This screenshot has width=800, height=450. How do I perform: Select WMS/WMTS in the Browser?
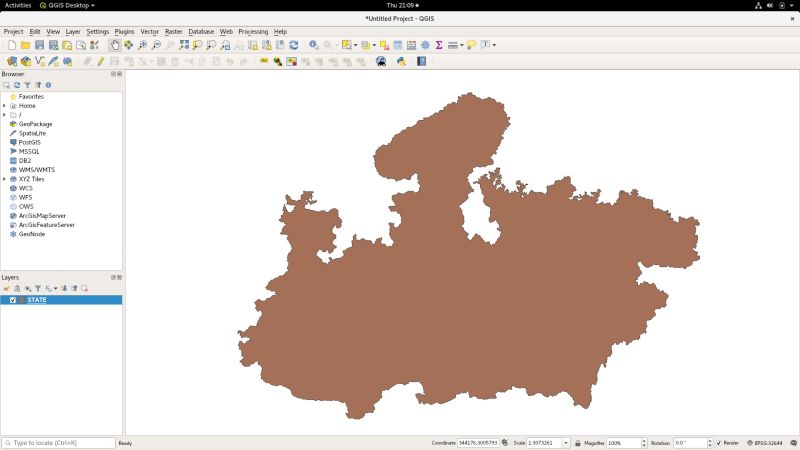[x=36, y=170]
